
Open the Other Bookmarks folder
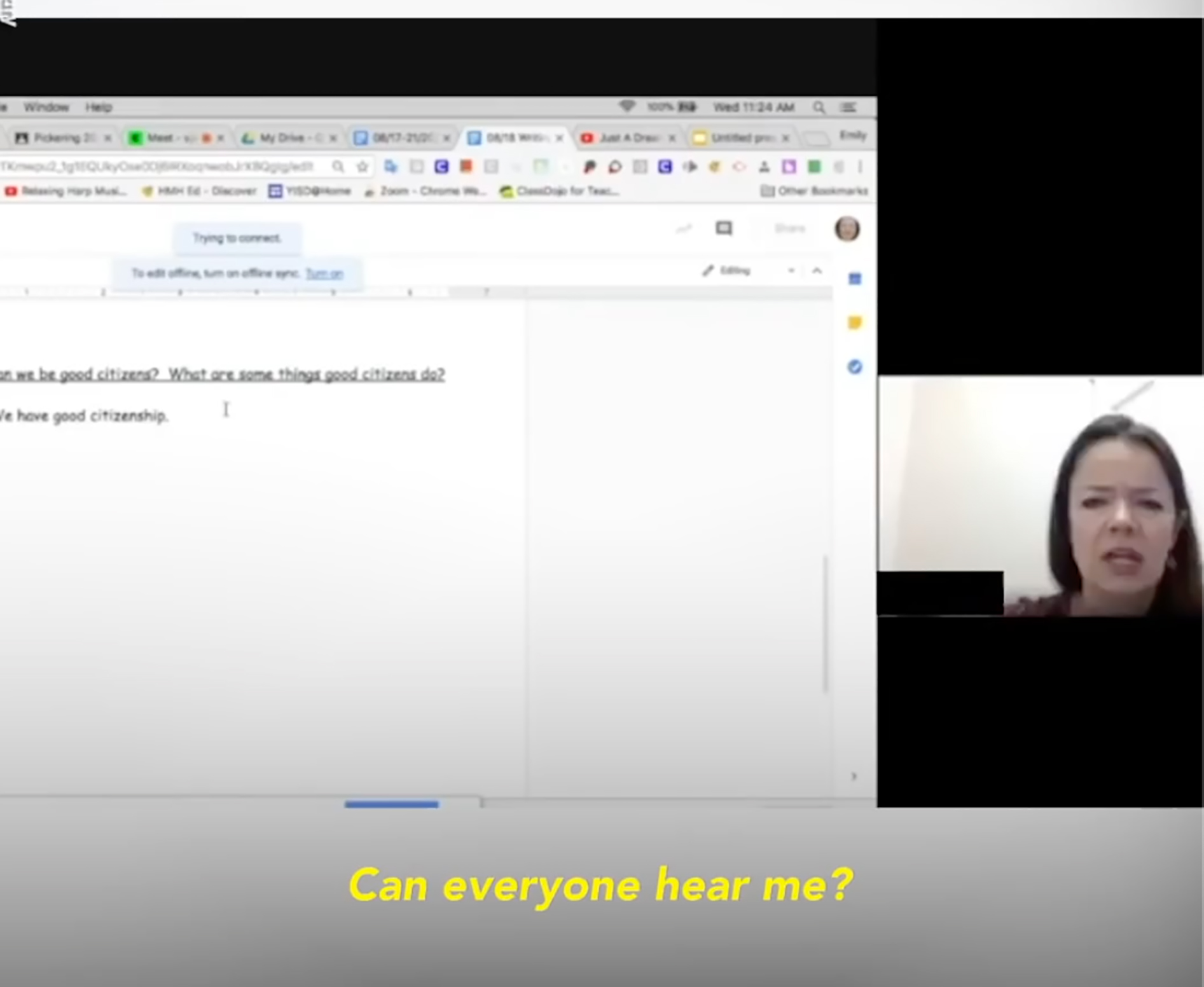click(x=815, y=191)
